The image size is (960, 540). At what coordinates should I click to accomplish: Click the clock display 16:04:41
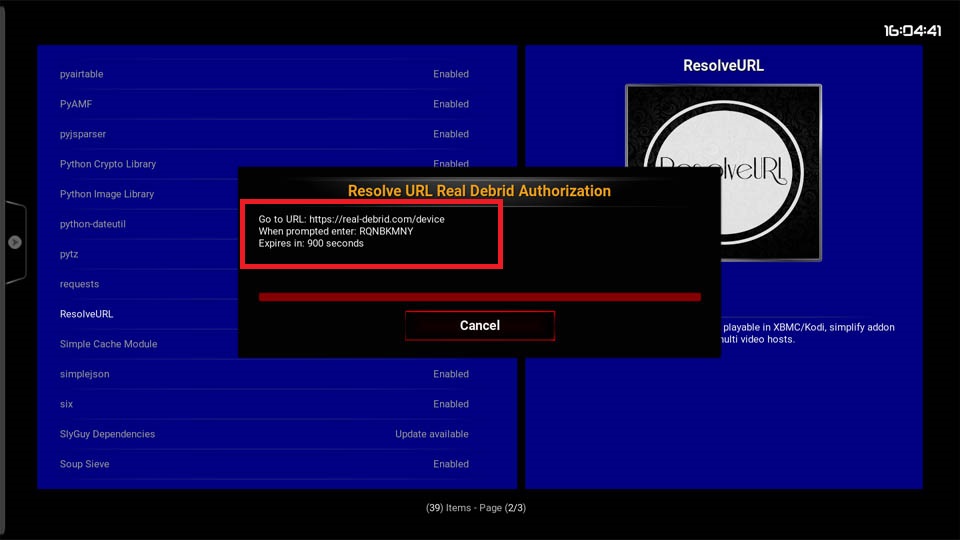click(x=912, y=31)
